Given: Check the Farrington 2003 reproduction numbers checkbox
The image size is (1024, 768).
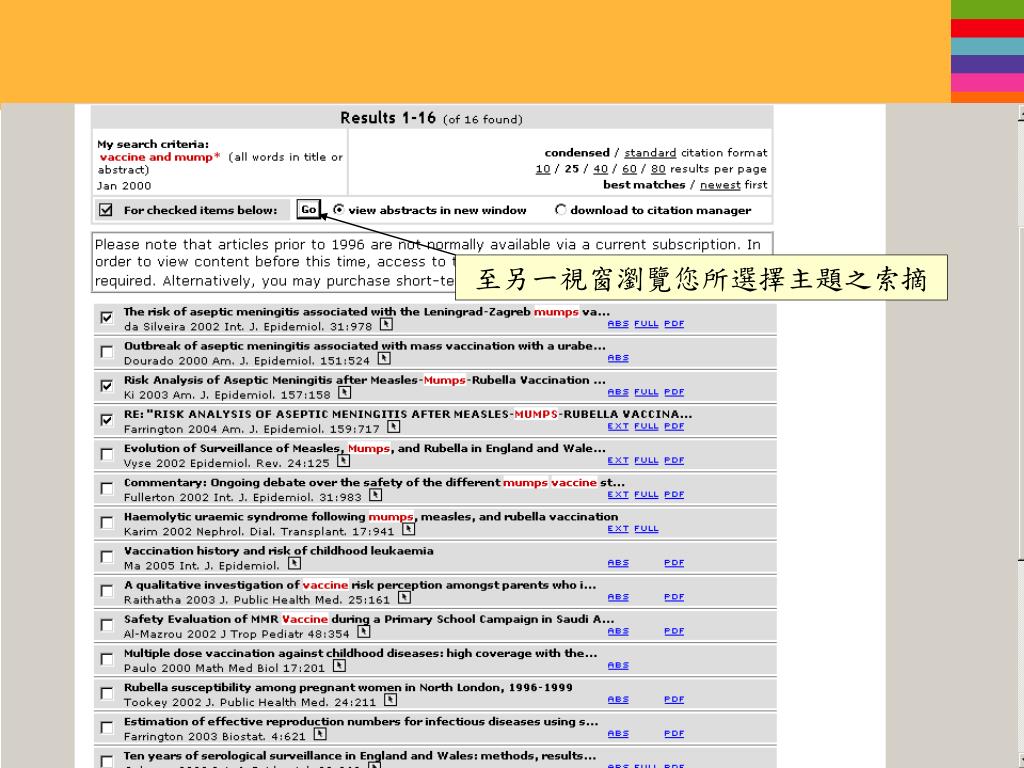Looking at the screenshot, I should (106, 728).
